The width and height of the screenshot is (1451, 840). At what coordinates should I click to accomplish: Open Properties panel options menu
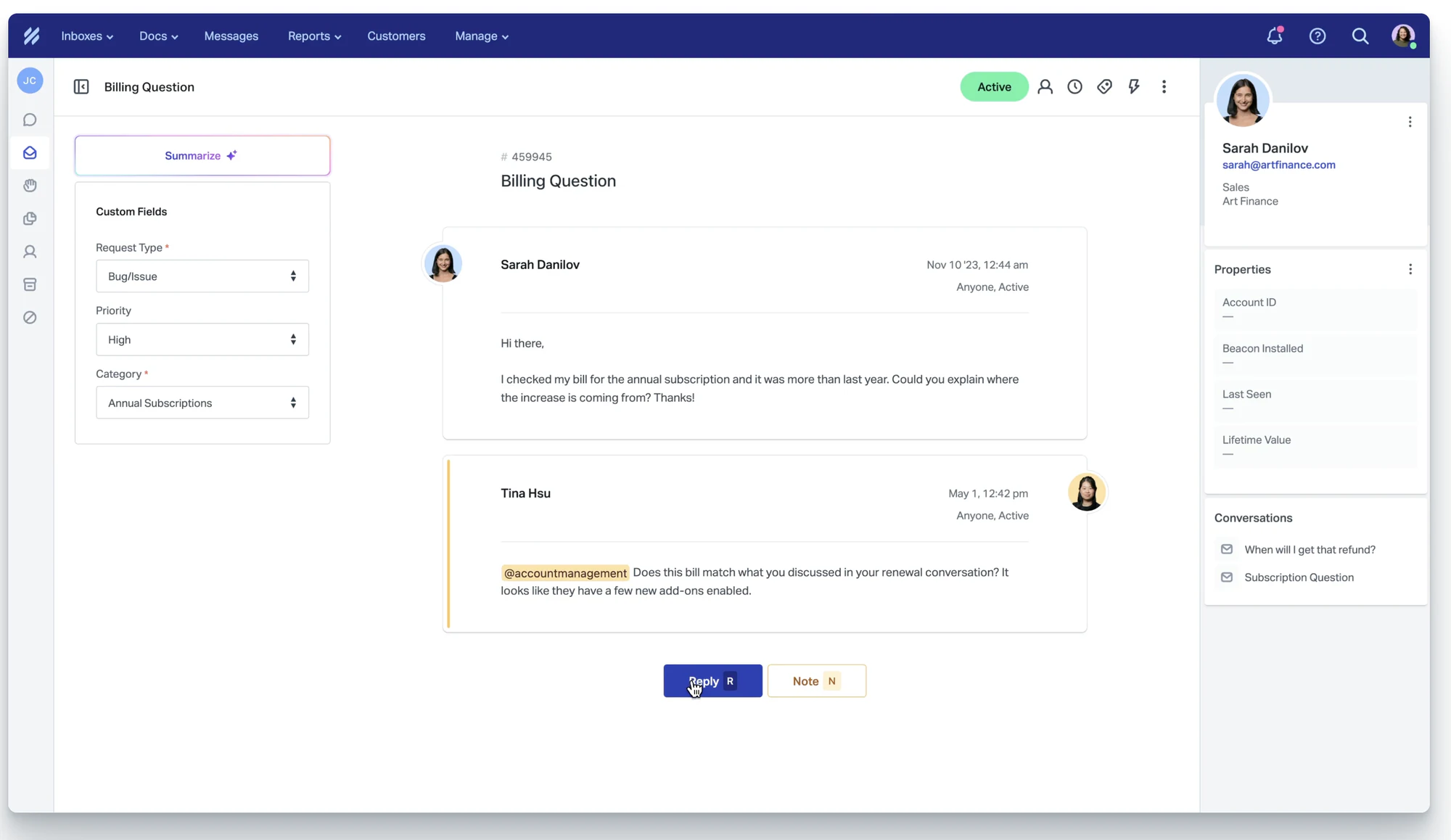(x=1410, y=269)
